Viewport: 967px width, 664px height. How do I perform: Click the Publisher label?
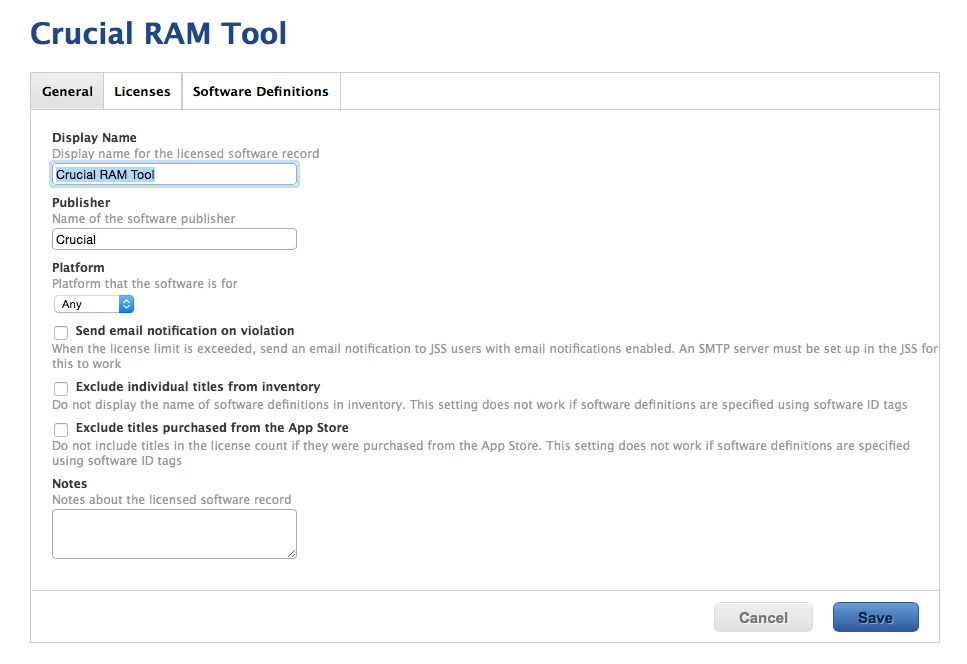(81, 202)
